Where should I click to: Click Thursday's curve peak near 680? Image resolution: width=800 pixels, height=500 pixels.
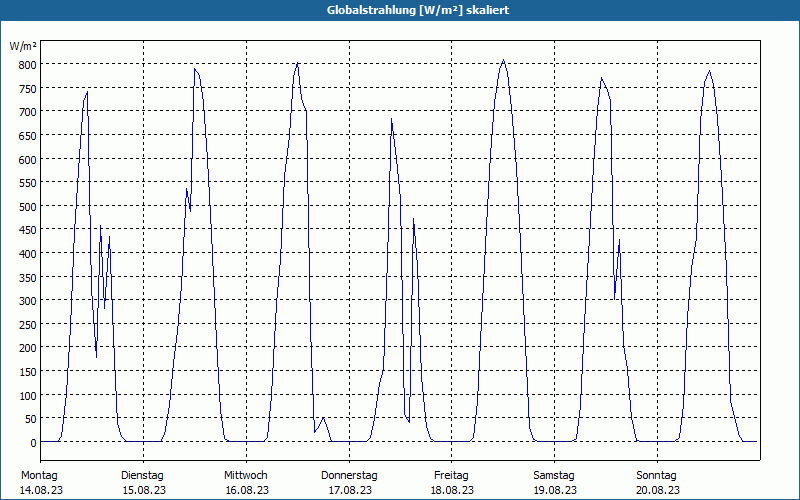[x=391, y=119]
